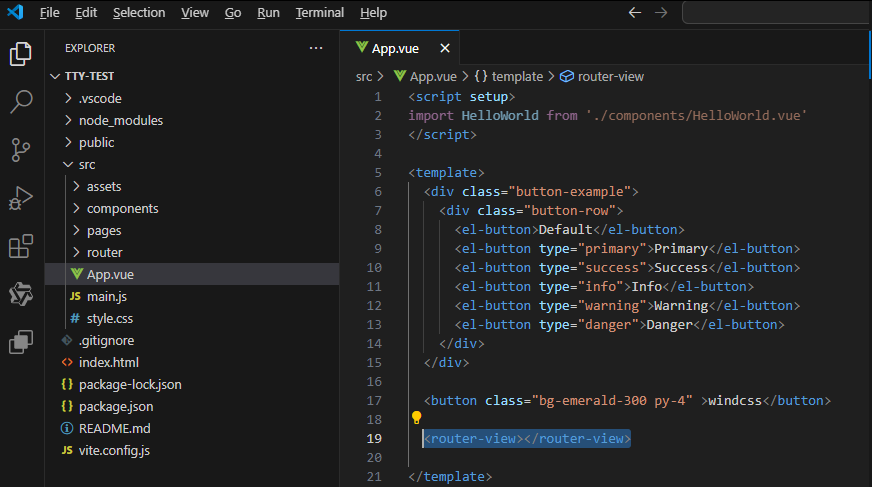The image size is (872, 487).
Task: Click the closing template tag on line 21
Action: point(450,477)
